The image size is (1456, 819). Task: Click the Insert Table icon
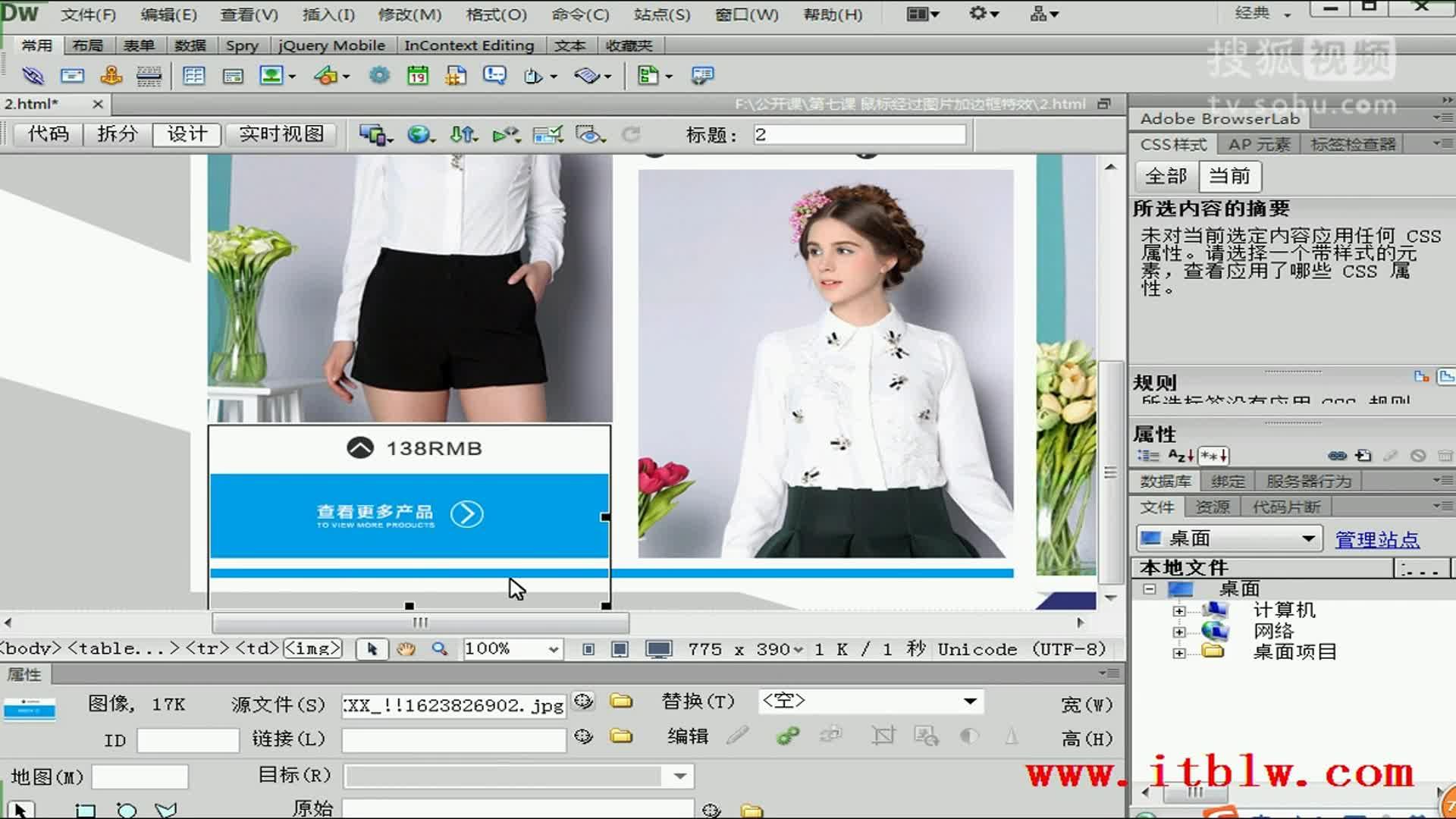click(194, 75)
